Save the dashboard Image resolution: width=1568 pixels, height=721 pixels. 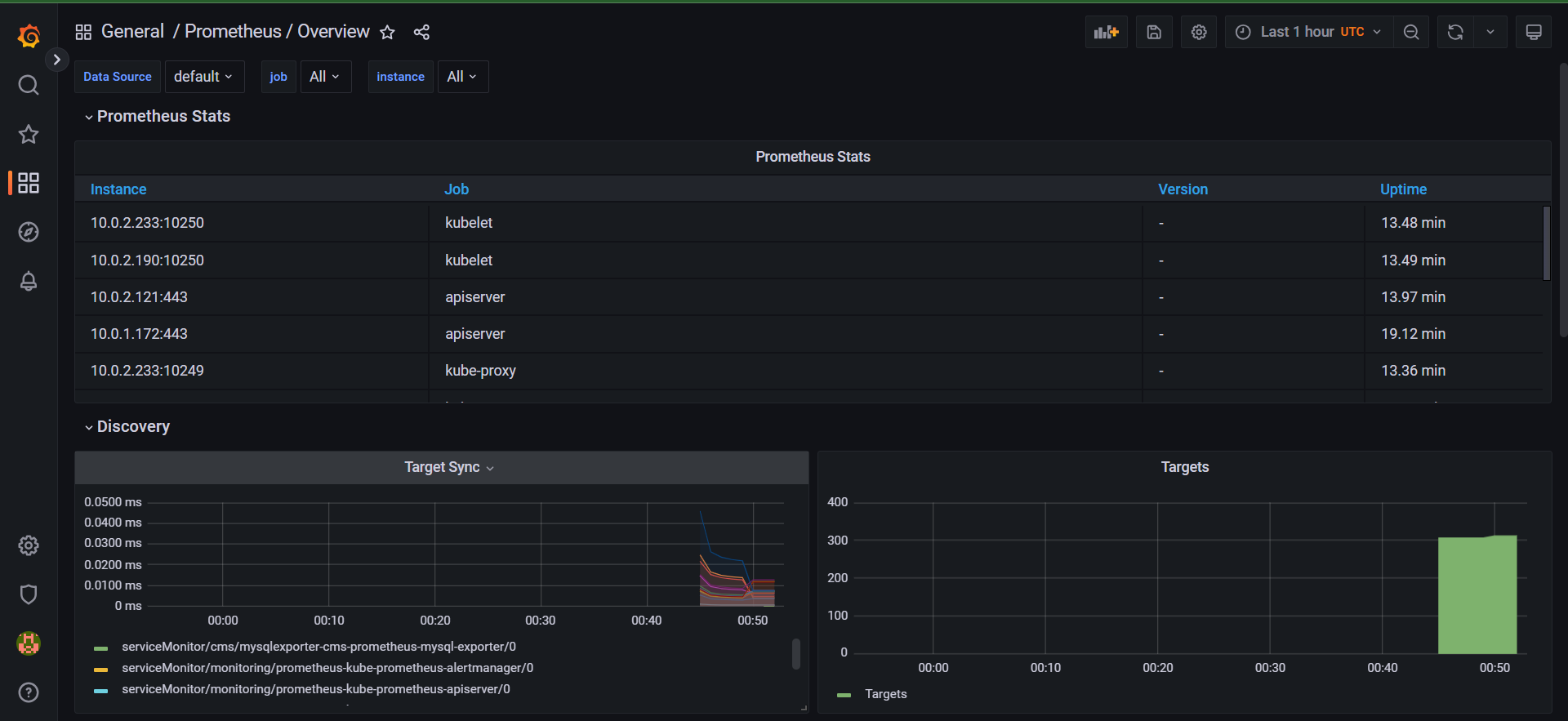(x=1154, y=32)
